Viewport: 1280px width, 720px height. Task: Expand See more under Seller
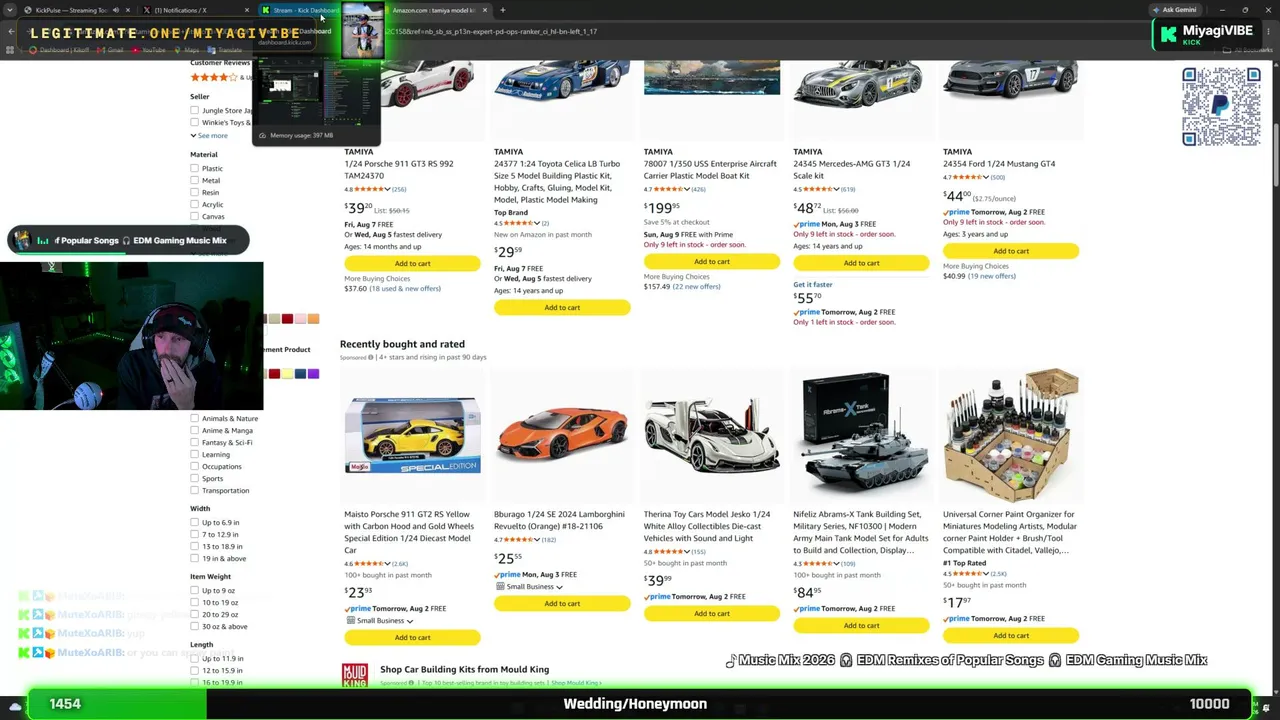click(209, 135)
